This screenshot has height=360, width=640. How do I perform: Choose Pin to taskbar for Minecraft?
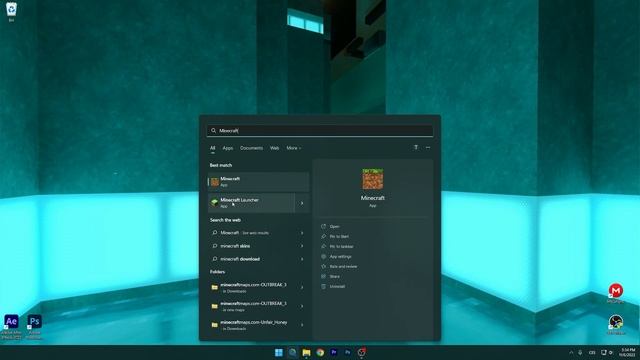341,247
